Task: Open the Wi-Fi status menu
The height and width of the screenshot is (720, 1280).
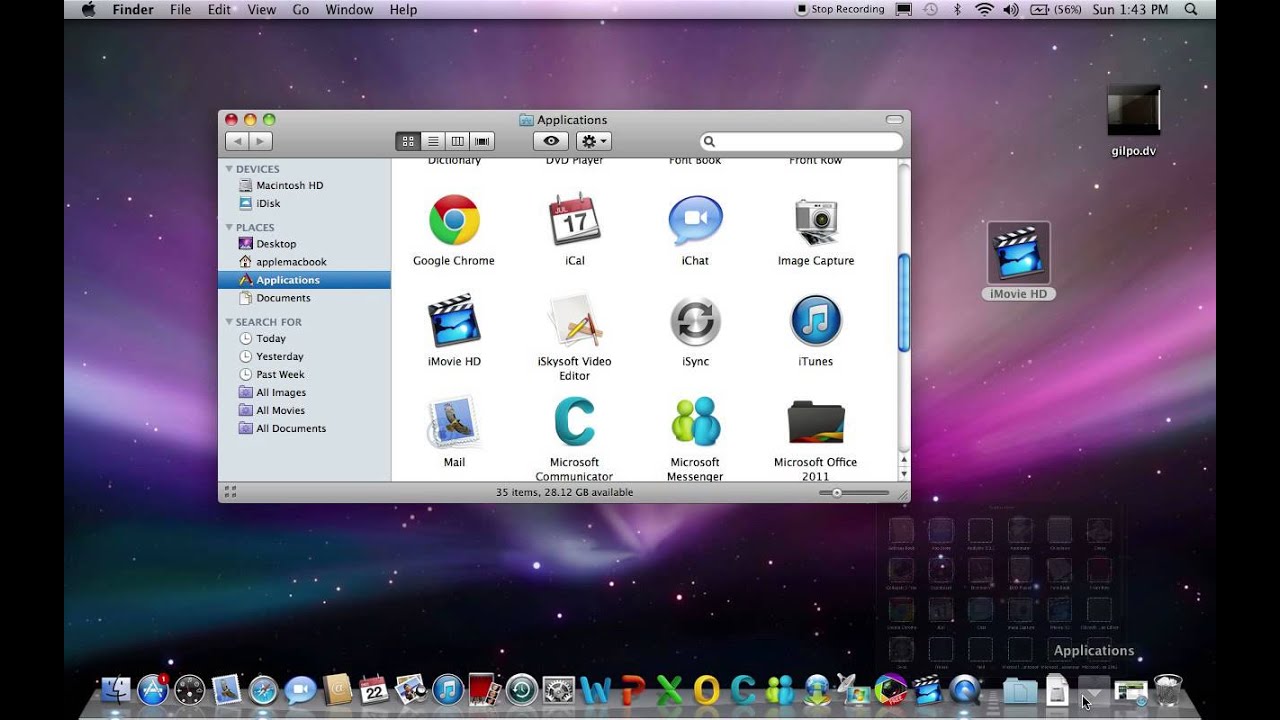Action: (984, 9)
